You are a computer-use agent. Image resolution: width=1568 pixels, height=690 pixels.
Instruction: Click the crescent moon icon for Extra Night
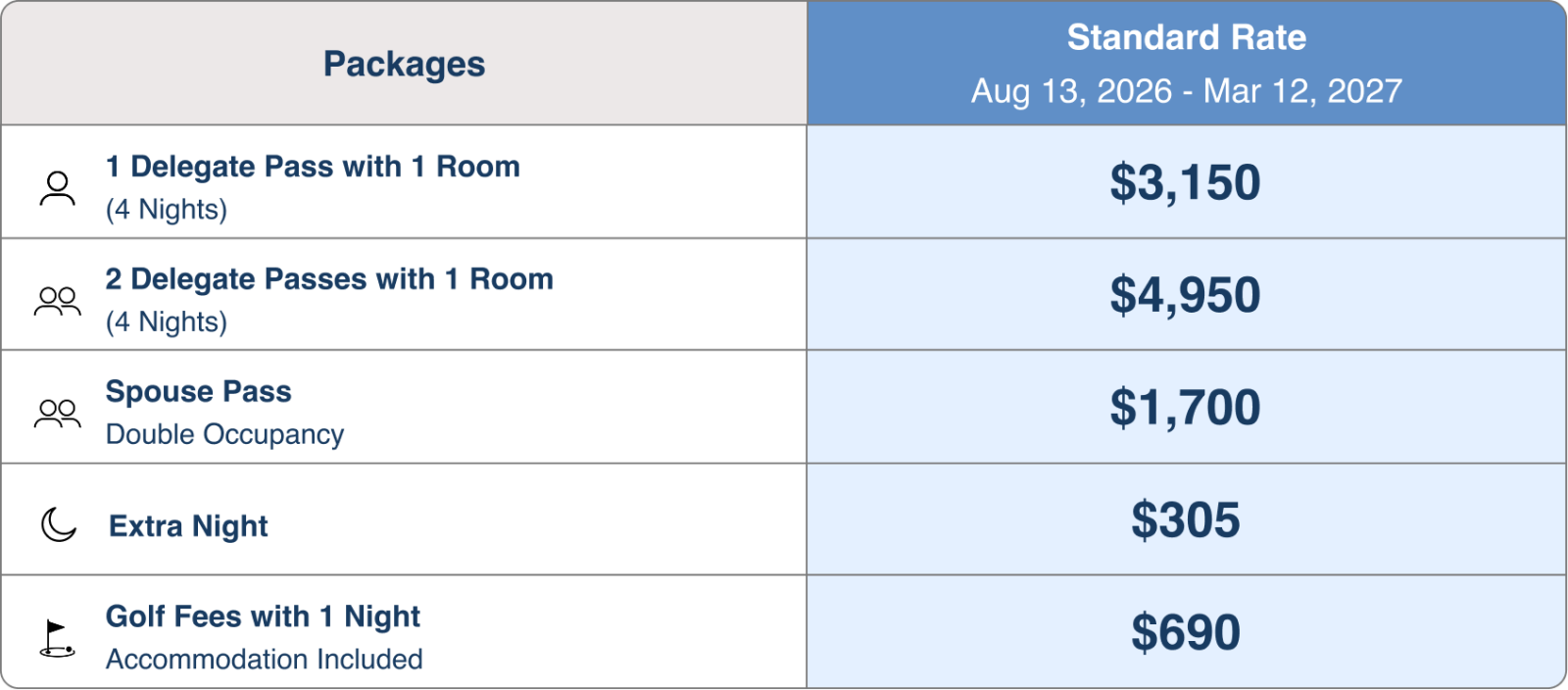[59, 524]
